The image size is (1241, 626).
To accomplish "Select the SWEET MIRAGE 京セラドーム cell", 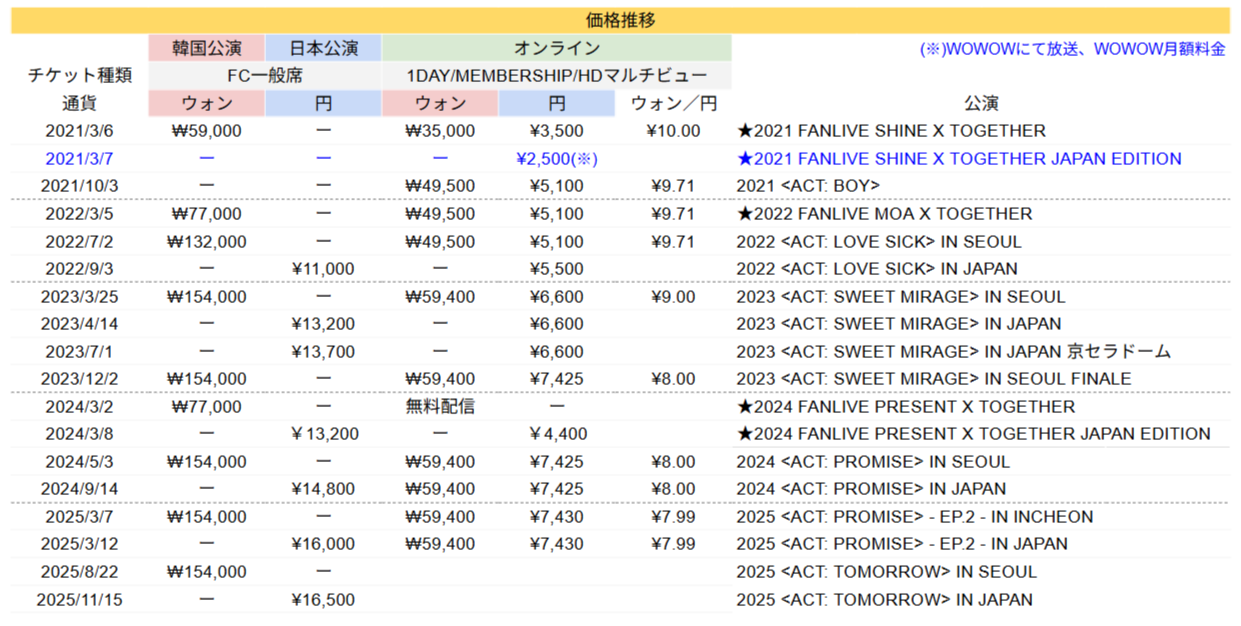I will point(954,352).
